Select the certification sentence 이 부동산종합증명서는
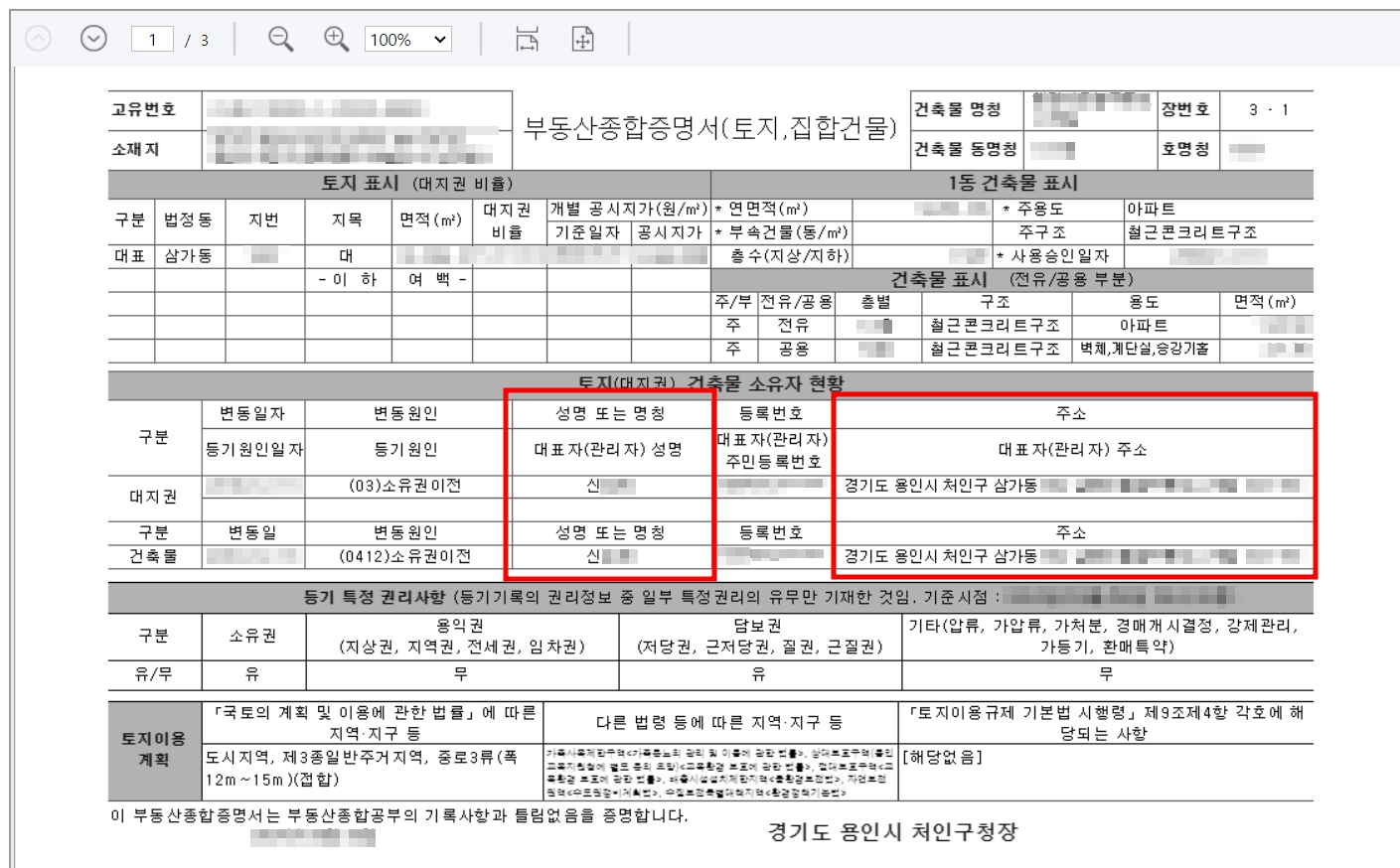This screenshot has height=868, width=1400. coord(399,815)
